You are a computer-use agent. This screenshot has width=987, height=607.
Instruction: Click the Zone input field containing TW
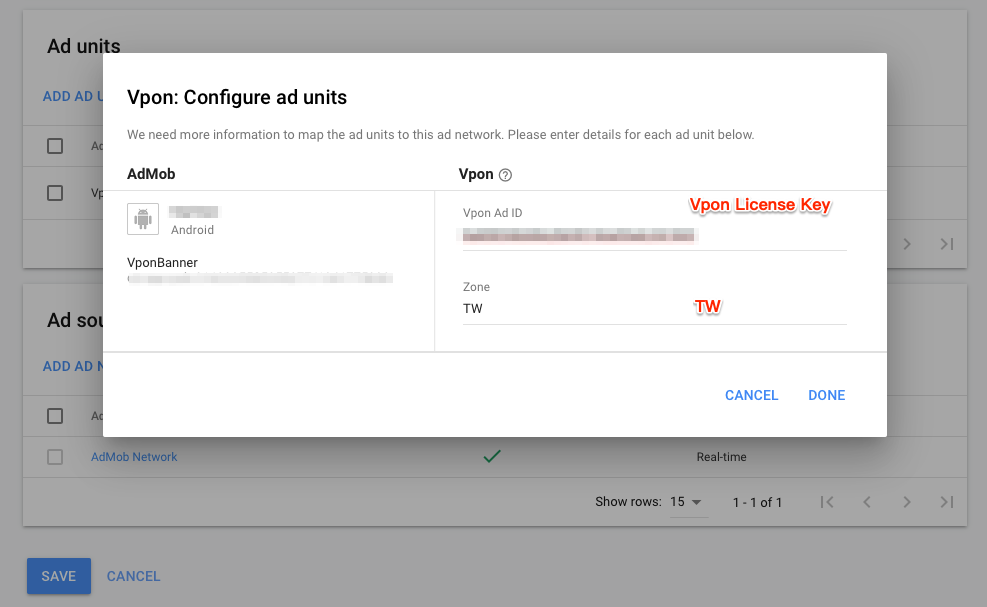click(x=655, y=309)
